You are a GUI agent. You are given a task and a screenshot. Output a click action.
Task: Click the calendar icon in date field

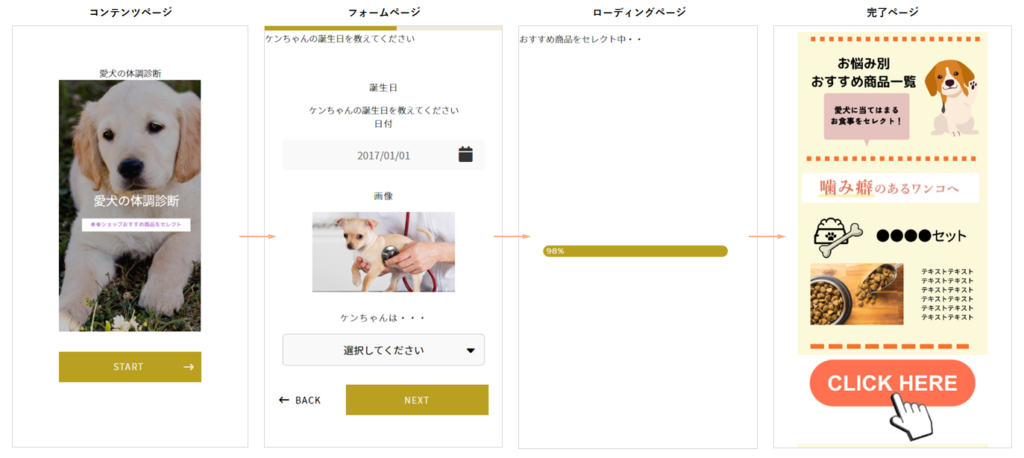pyautogui.click(x=465, y=154)
